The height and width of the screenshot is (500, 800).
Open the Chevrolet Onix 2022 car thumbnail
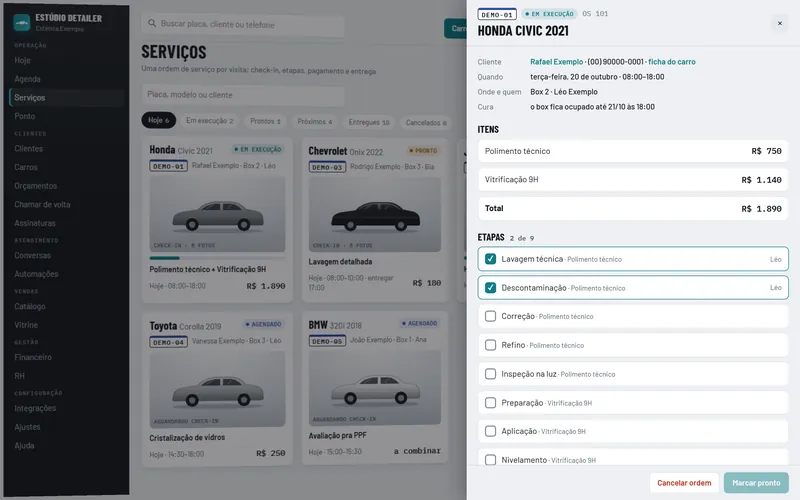click(x=375, y=215)
